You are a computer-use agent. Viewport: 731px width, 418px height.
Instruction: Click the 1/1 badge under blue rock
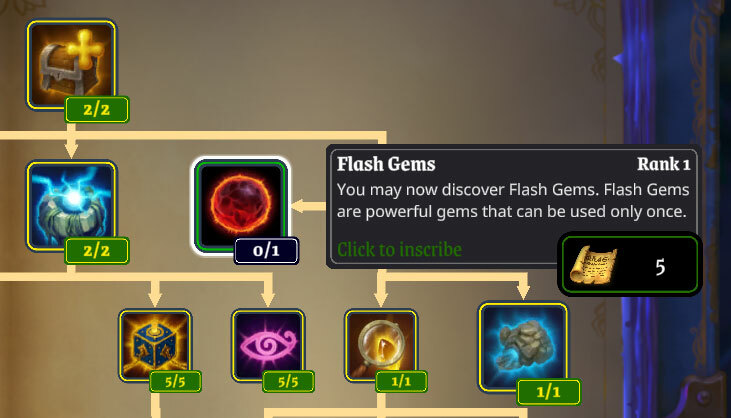point(549,392)
